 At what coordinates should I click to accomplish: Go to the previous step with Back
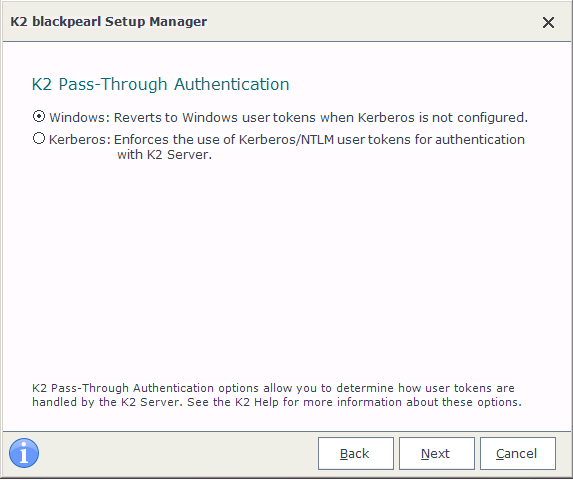click(356, 453)
